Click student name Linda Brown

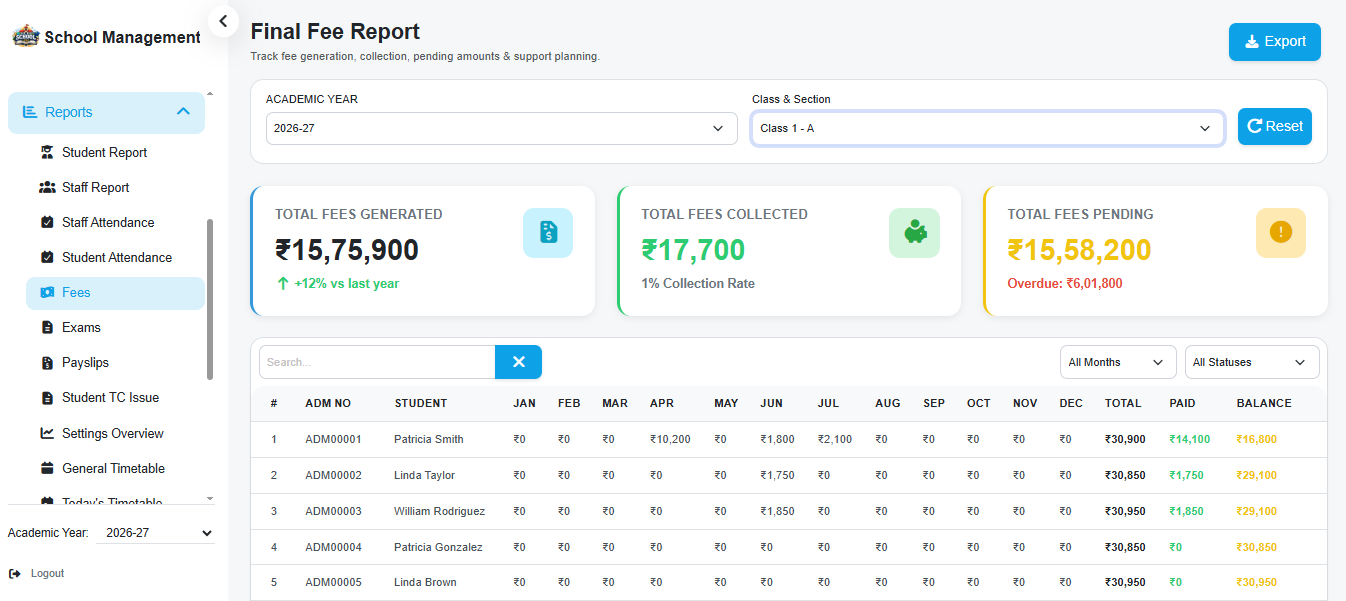pos(425,582)
